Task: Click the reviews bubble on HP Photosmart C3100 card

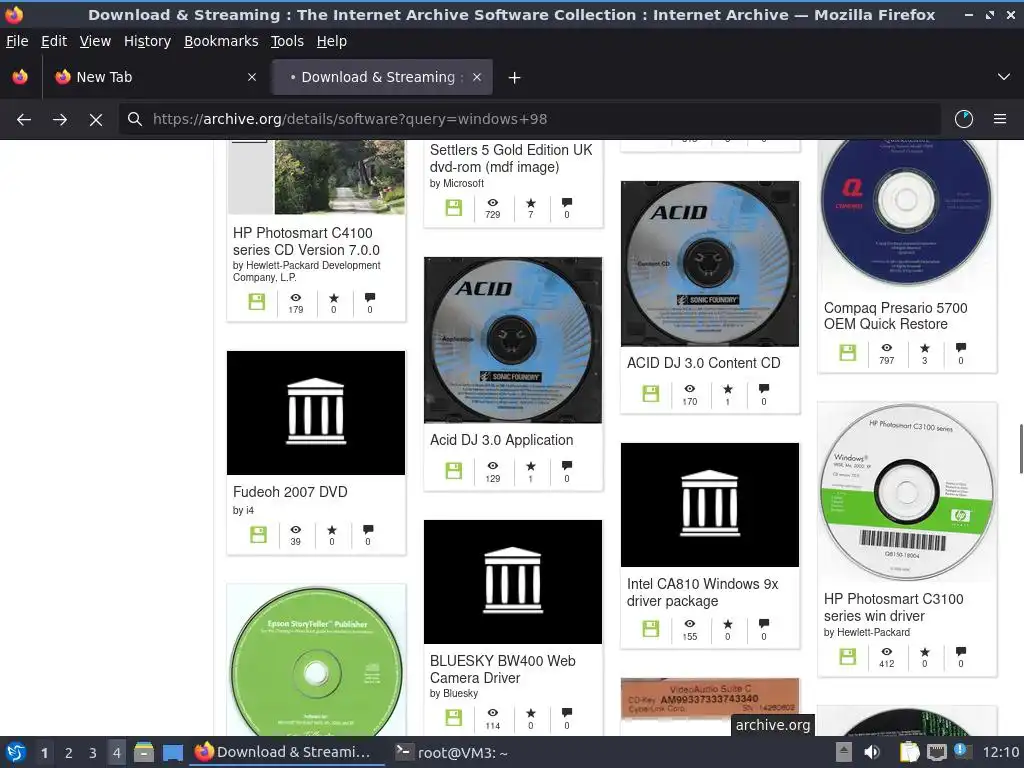Action: click(961, 651)
